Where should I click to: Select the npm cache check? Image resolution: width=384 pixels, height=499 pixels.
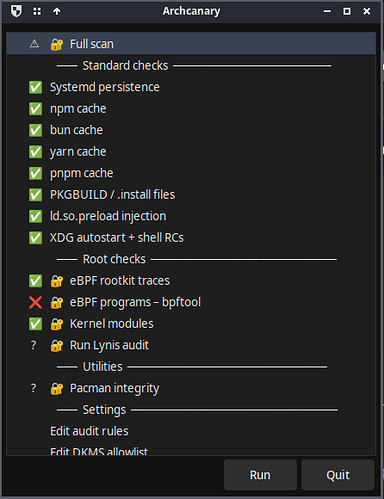pyautogui.click(x=191, y=109)
